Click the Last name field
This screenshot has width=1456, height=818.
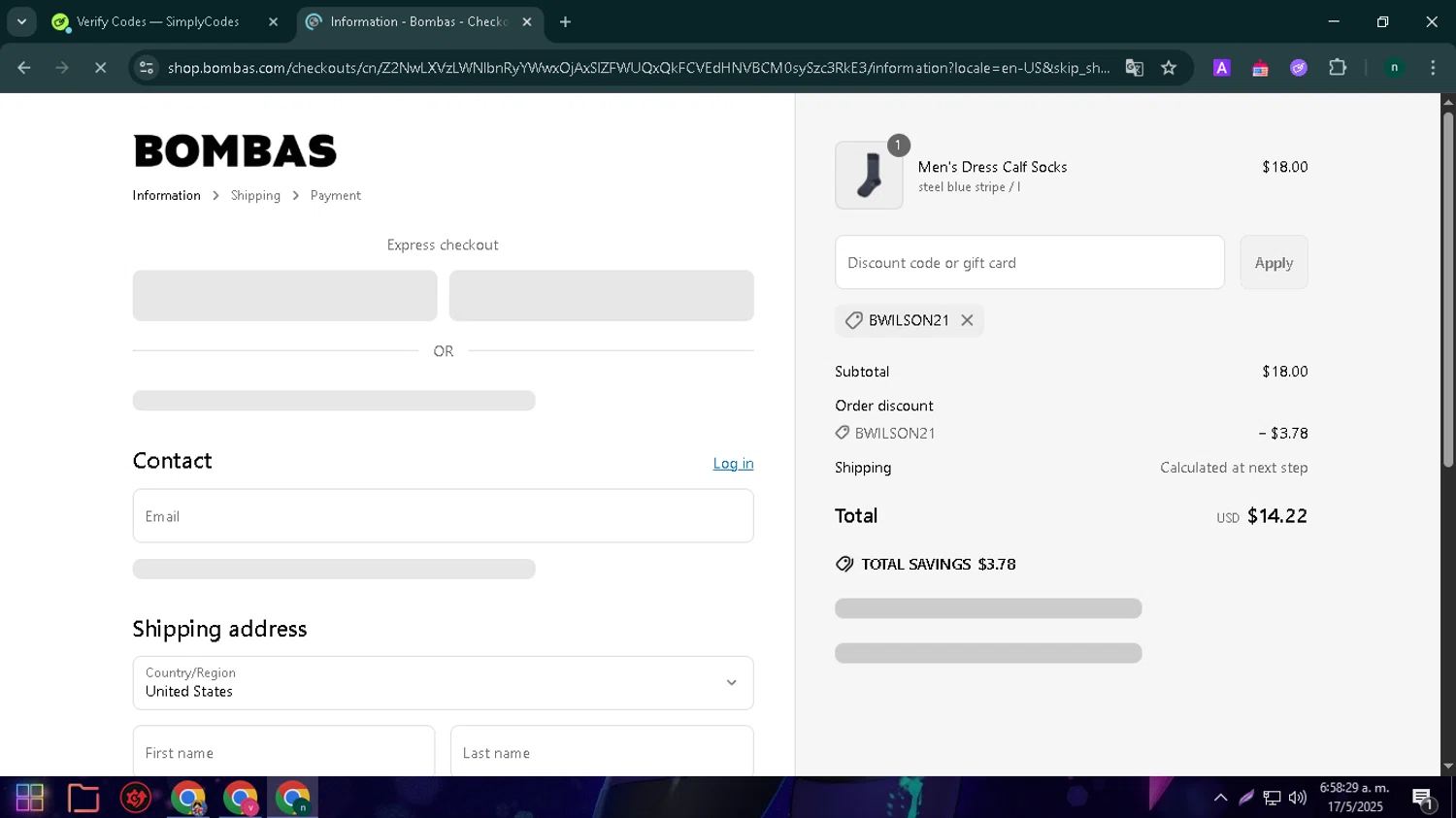pos(602,752)
